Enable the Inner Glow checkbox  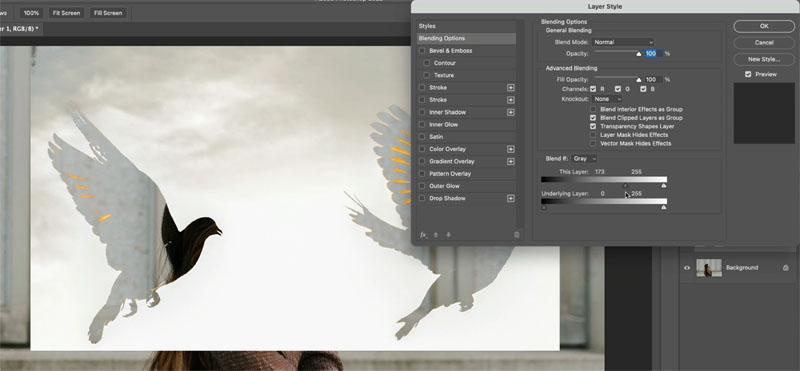(x=422, y=125)
